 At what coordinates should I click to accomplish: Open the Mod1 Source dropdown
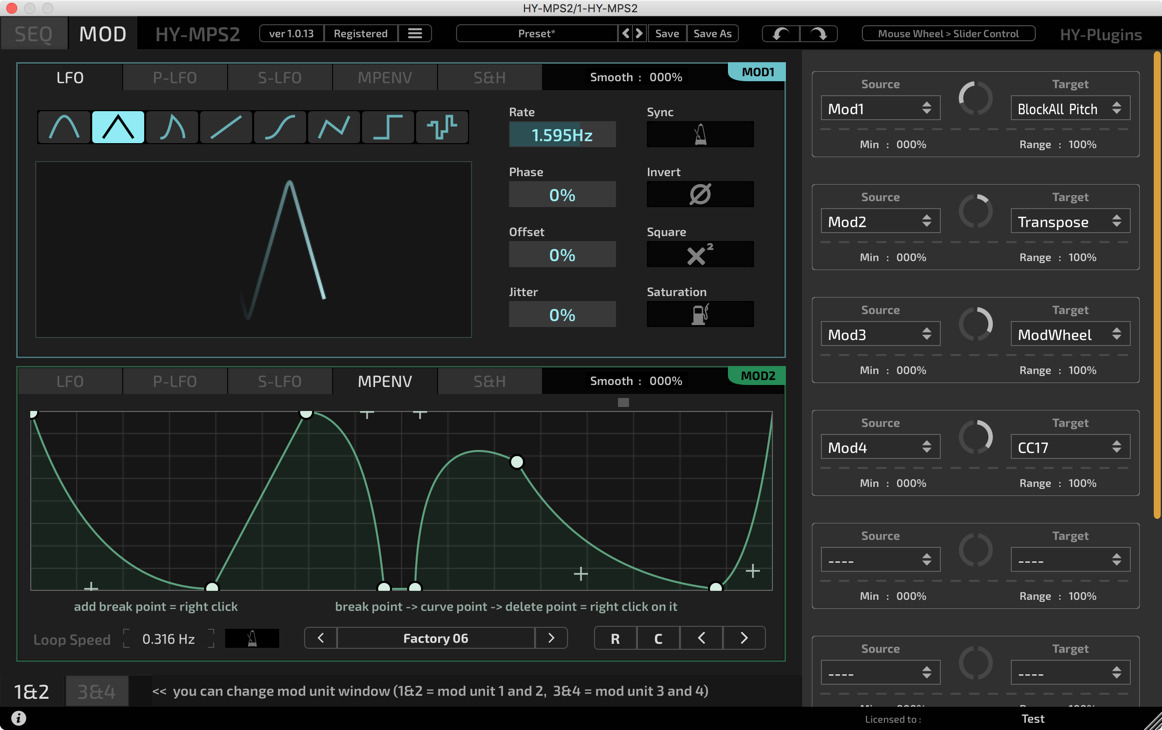pyautogui.click(x=880, y=107)
